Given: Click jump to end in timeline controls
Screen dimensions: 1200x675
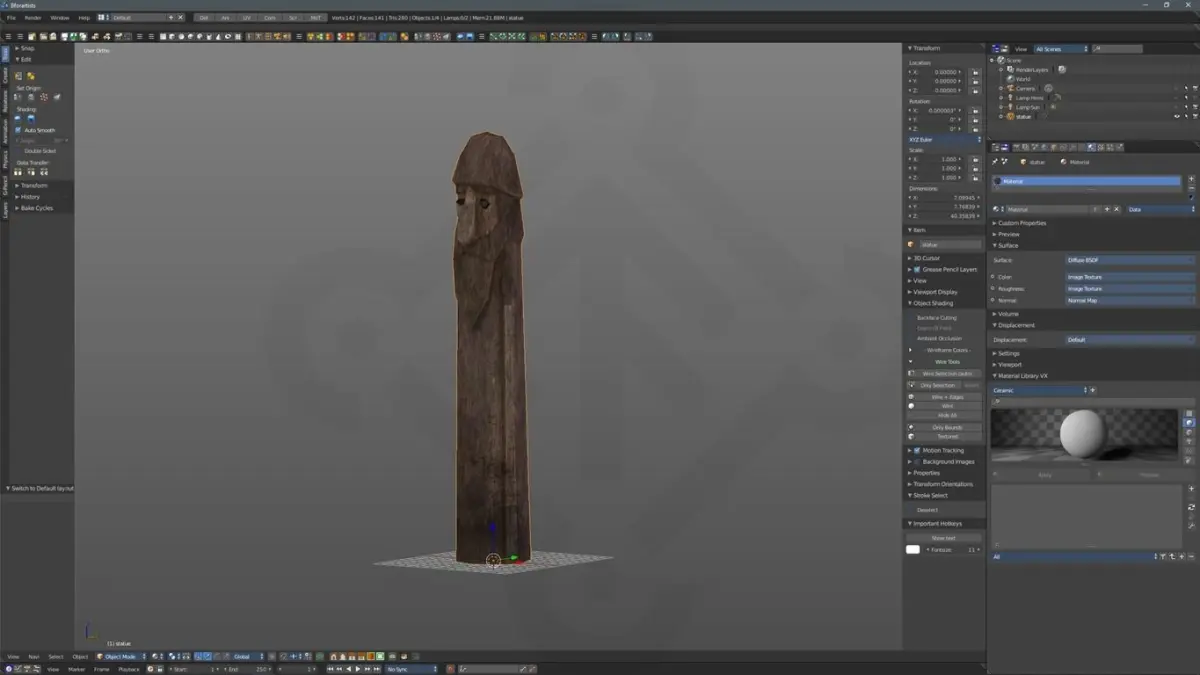Looking at the screenshot, I should tap(377, 669).
